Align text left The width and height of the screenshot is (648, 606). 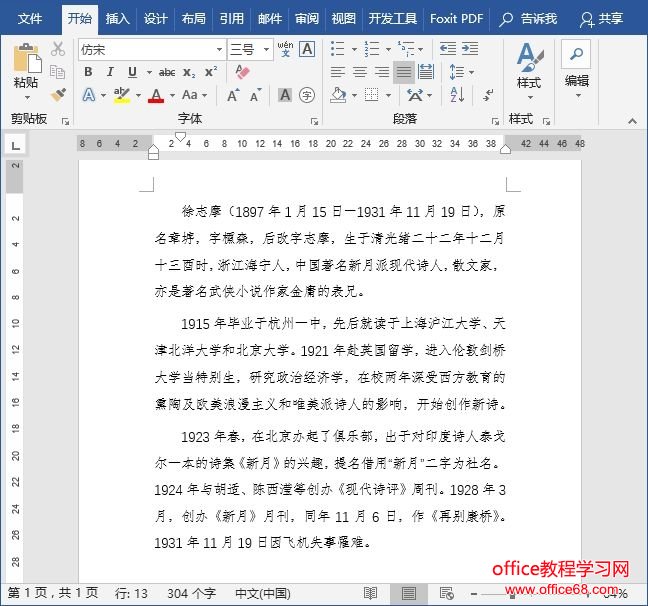(x=338, y=72)
